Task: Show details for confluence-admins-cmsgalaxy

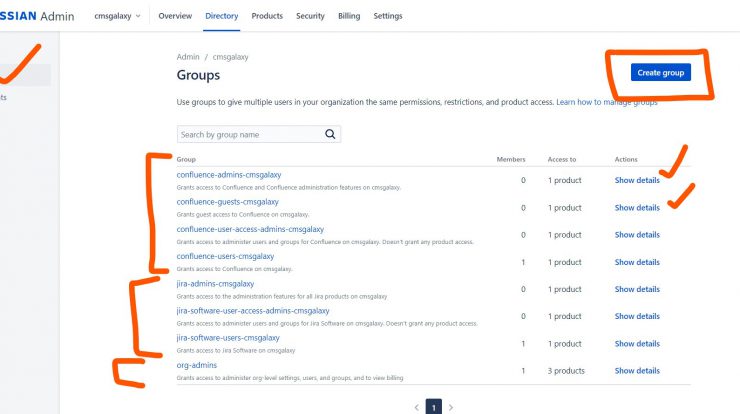Action: pos(637,180)
